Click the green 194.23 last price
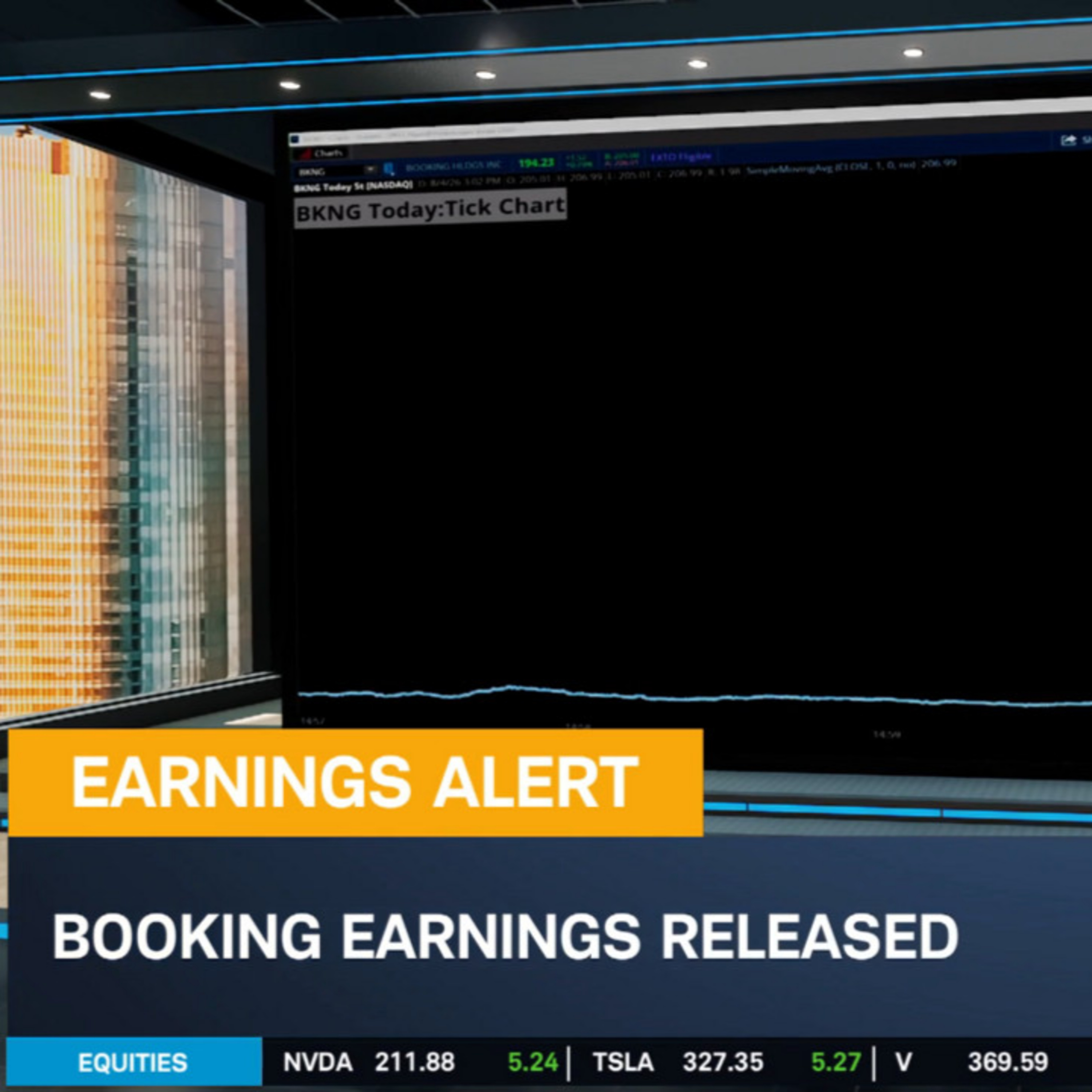Screen dimensions: 1092x1092 click(537, 163)
